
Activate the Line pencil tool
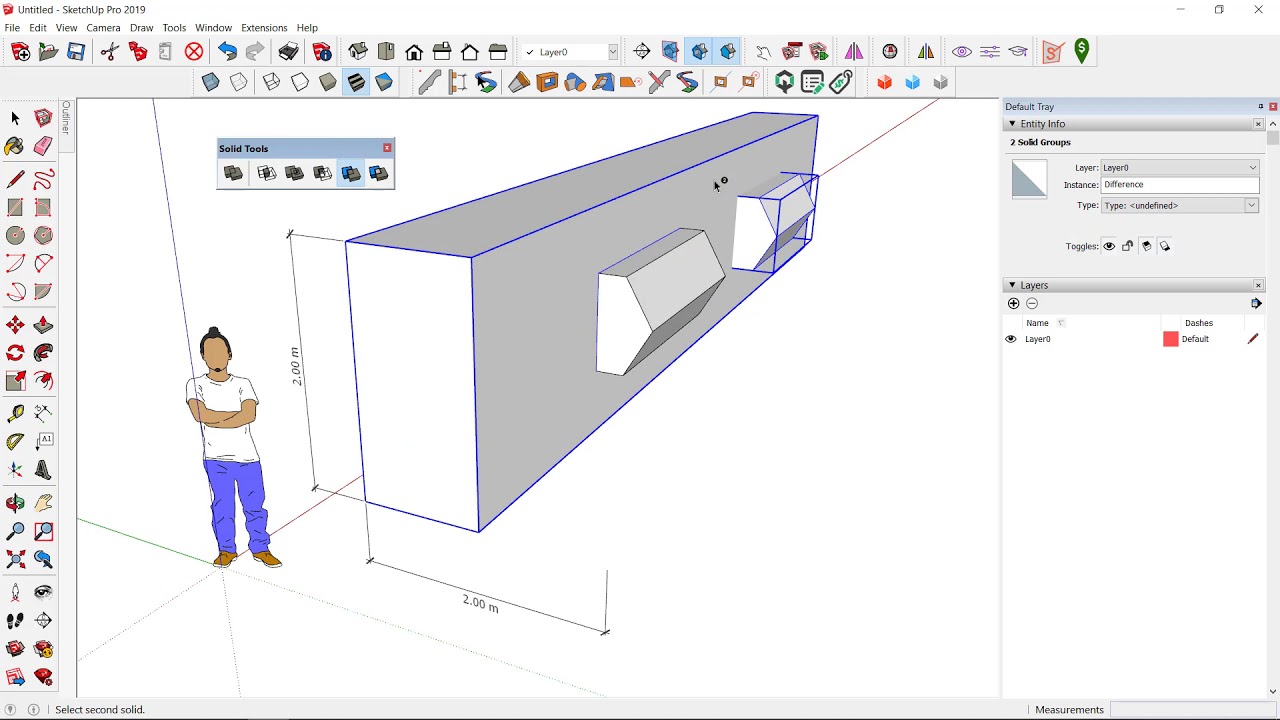pos(15,179)
